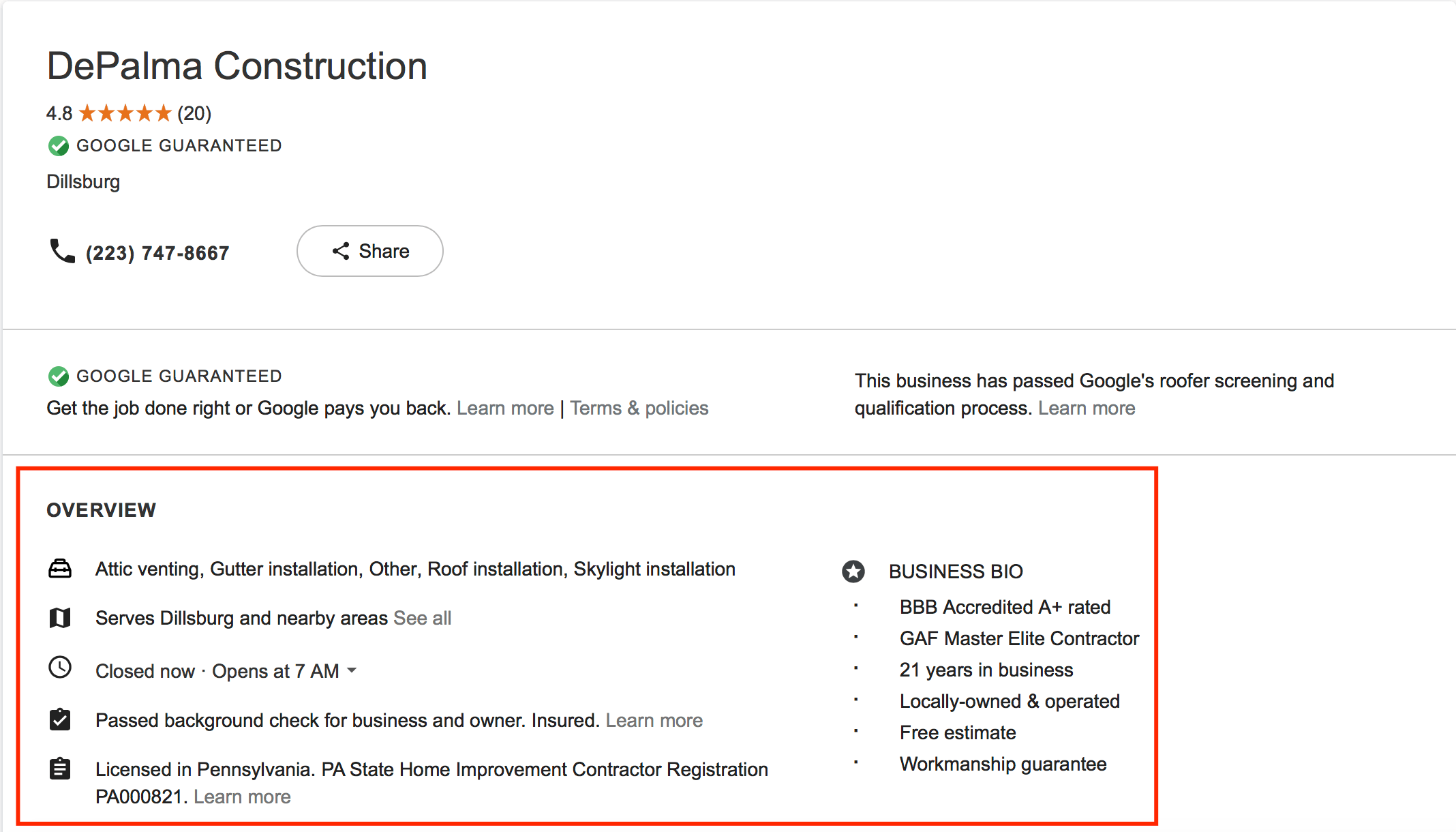Click the map icon beside Serves Dillsburg
Viewport: 1456px width, 832px height.
60,618
